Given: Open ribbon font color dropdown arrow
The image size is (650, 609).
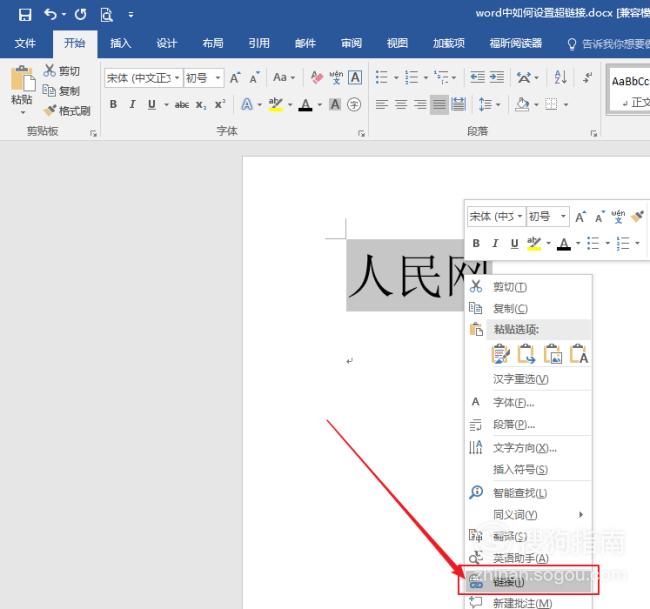Looking at the screenshot, I should tap(320, 105).
